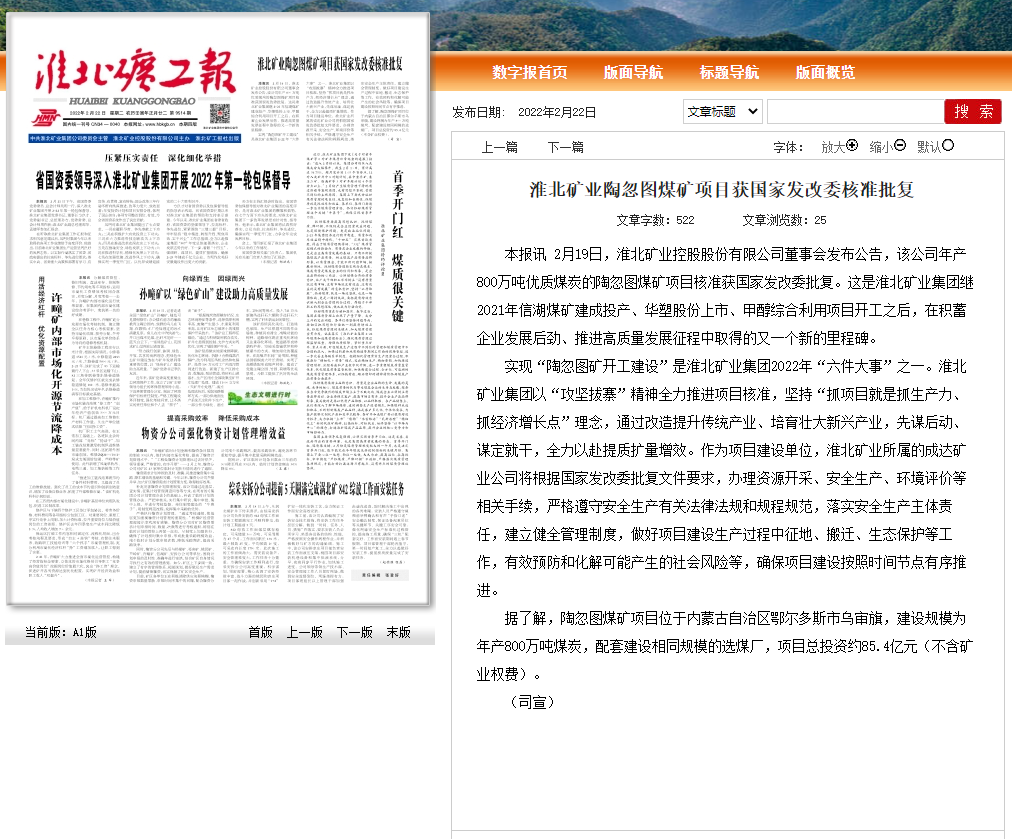Click the QR code on the newspaper page

coord(220,114)
